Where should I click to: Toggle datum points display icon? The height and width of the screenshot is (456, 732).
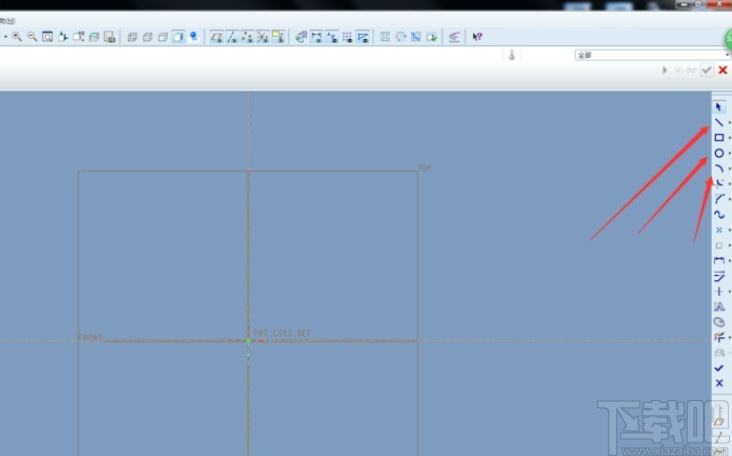[x=247, y=36]
